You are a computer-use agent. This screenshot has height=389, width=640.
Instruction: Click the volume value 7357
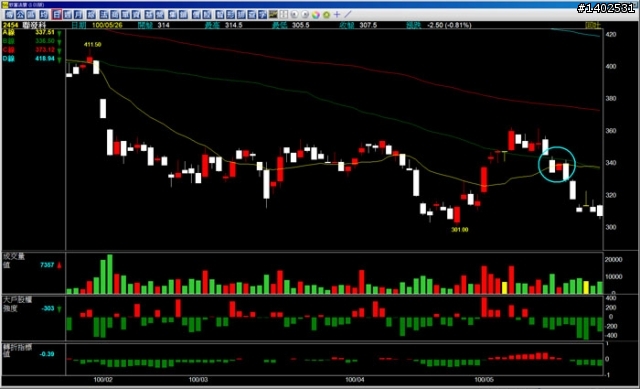tap(47, 265)
